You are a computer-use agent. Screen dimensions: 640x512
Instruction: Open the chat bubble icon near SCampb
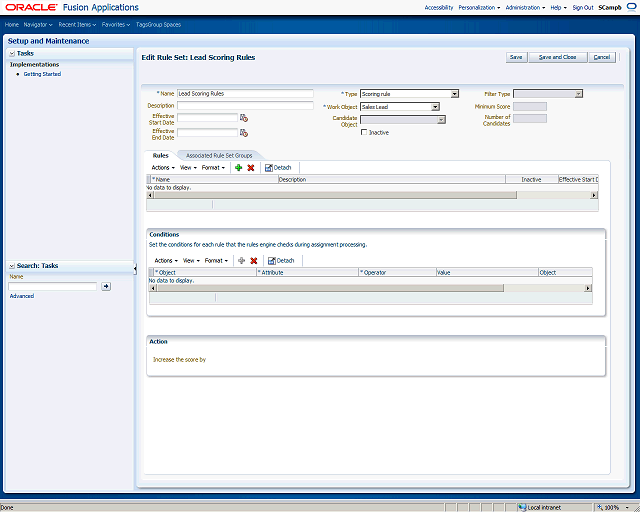[631, 7]
